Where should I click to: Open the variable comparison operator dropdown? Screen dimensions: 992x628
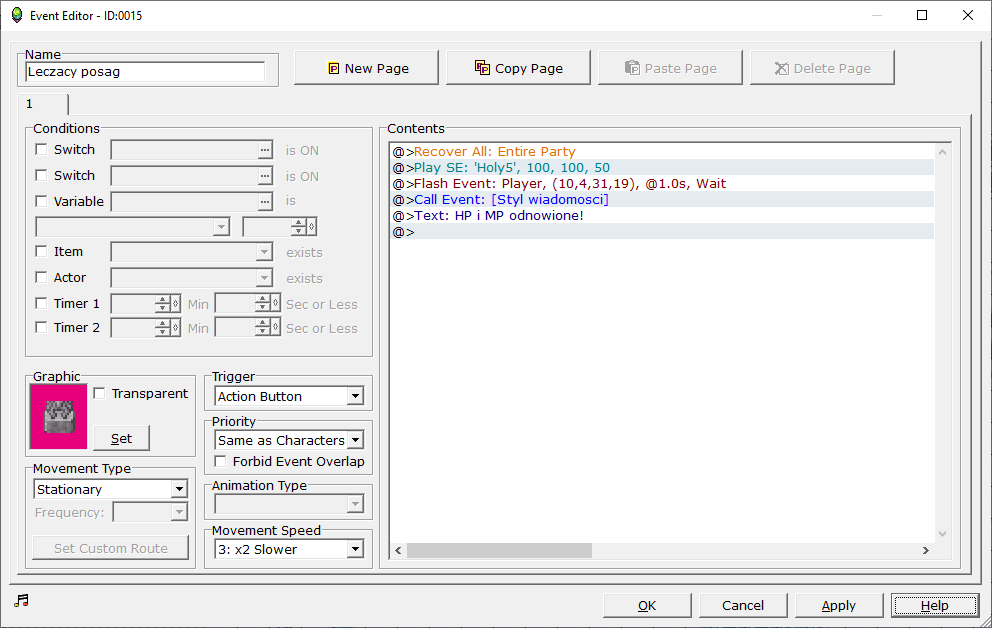132,227
